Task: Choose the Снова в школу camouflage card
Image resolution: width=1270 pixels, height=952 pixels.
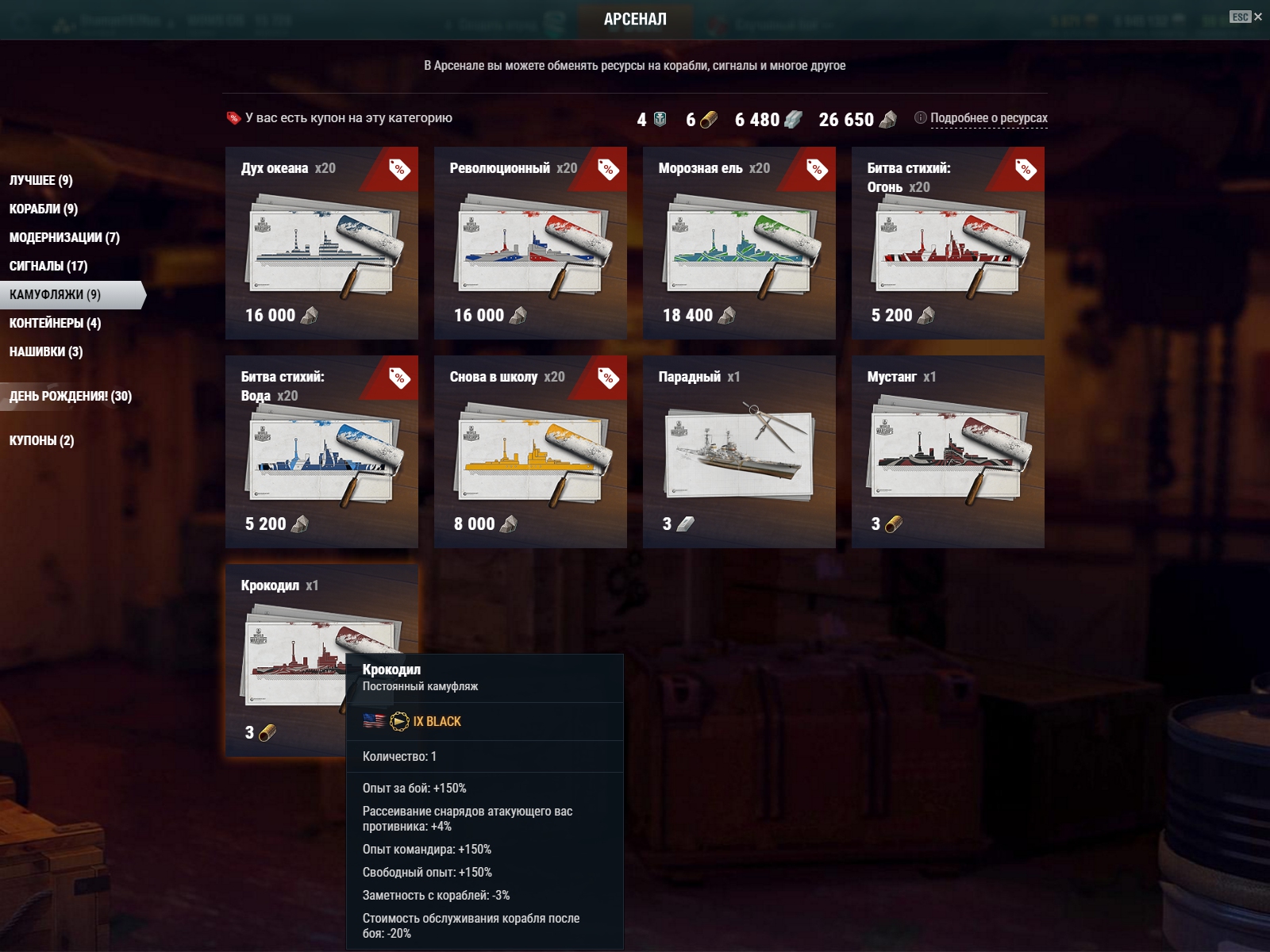Action: 530,451
